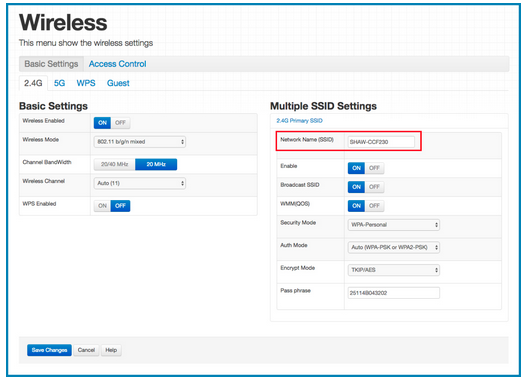The width and height of the screenshot is (526, 382).
Task: Switch to the WPS tab
Action: pos(86,83)
